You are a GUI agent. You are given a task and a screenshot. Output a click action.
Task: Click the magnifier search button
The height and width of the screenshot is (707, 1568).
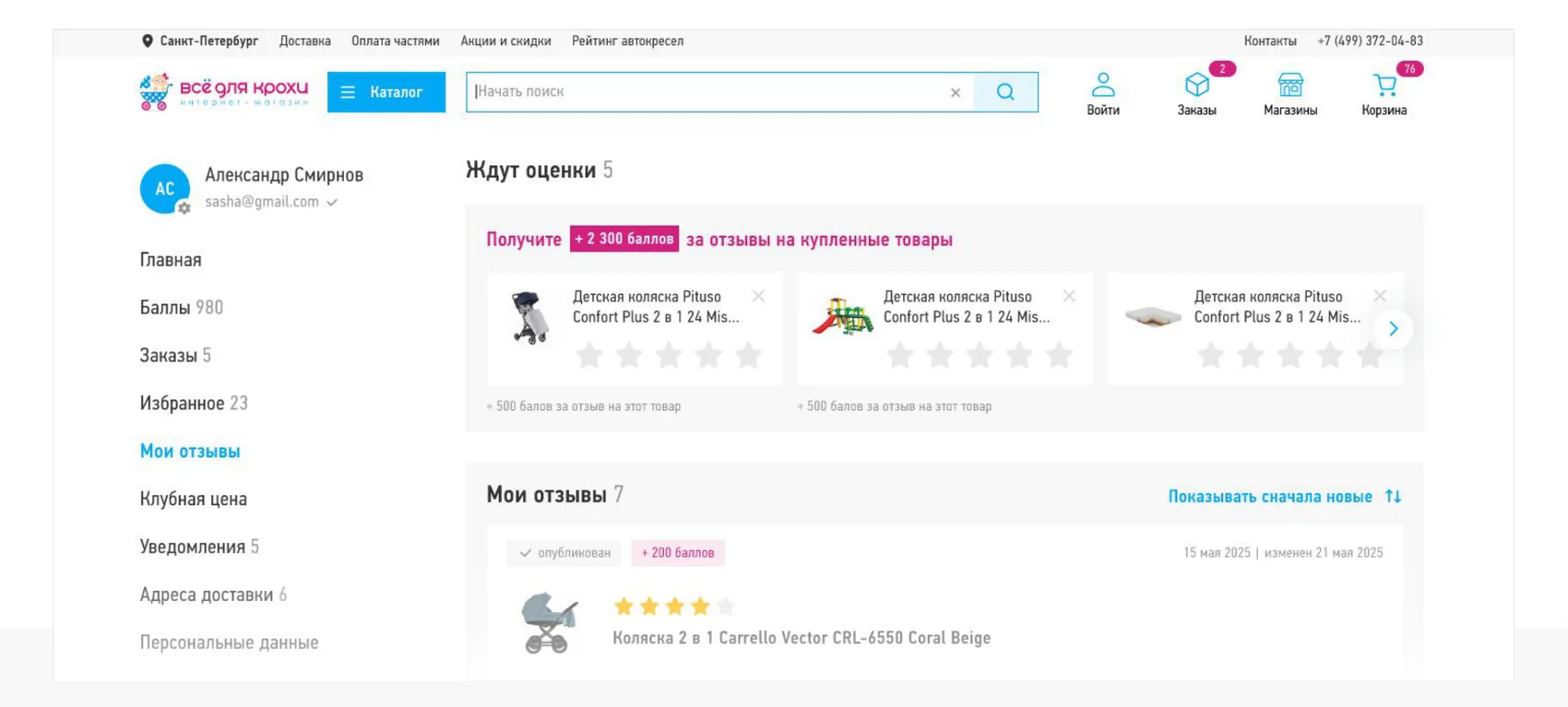pyautogui.click(x=1005, y=92)
